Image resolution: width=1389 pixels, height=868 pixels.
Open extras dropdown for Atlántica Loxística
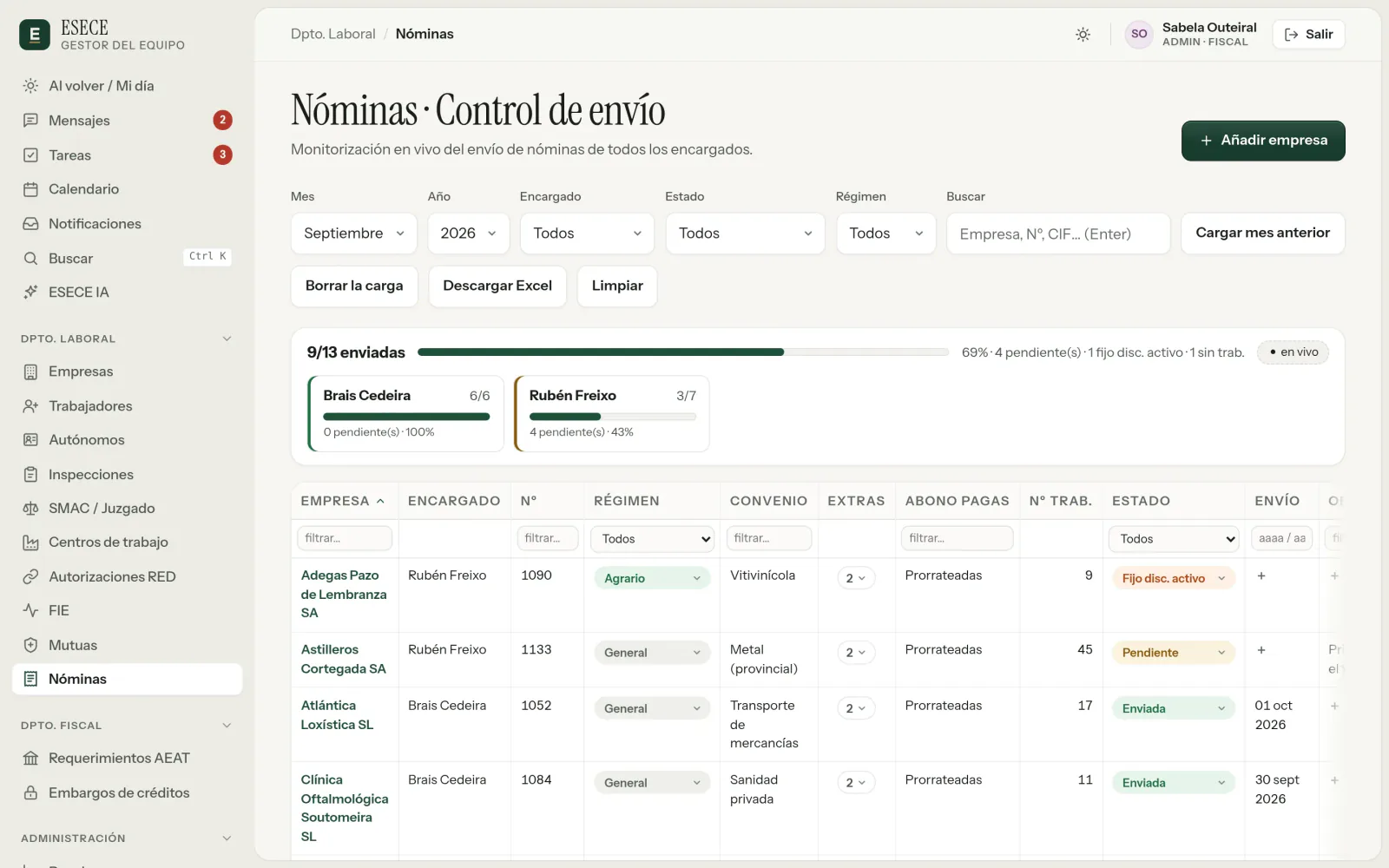point(855,708)
